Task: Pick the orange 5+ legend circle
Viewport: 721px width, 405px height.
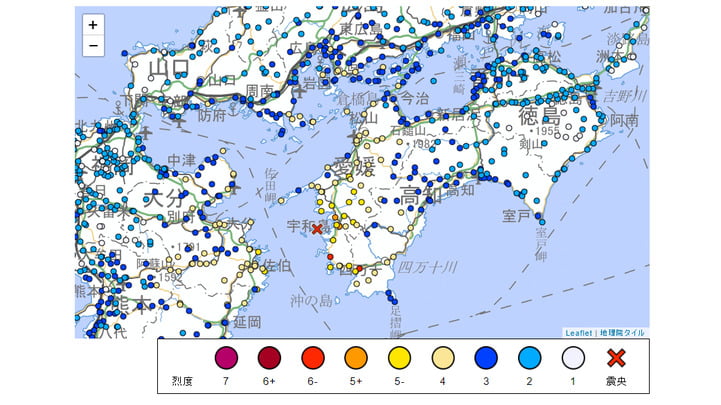Action: coord(356,357)
